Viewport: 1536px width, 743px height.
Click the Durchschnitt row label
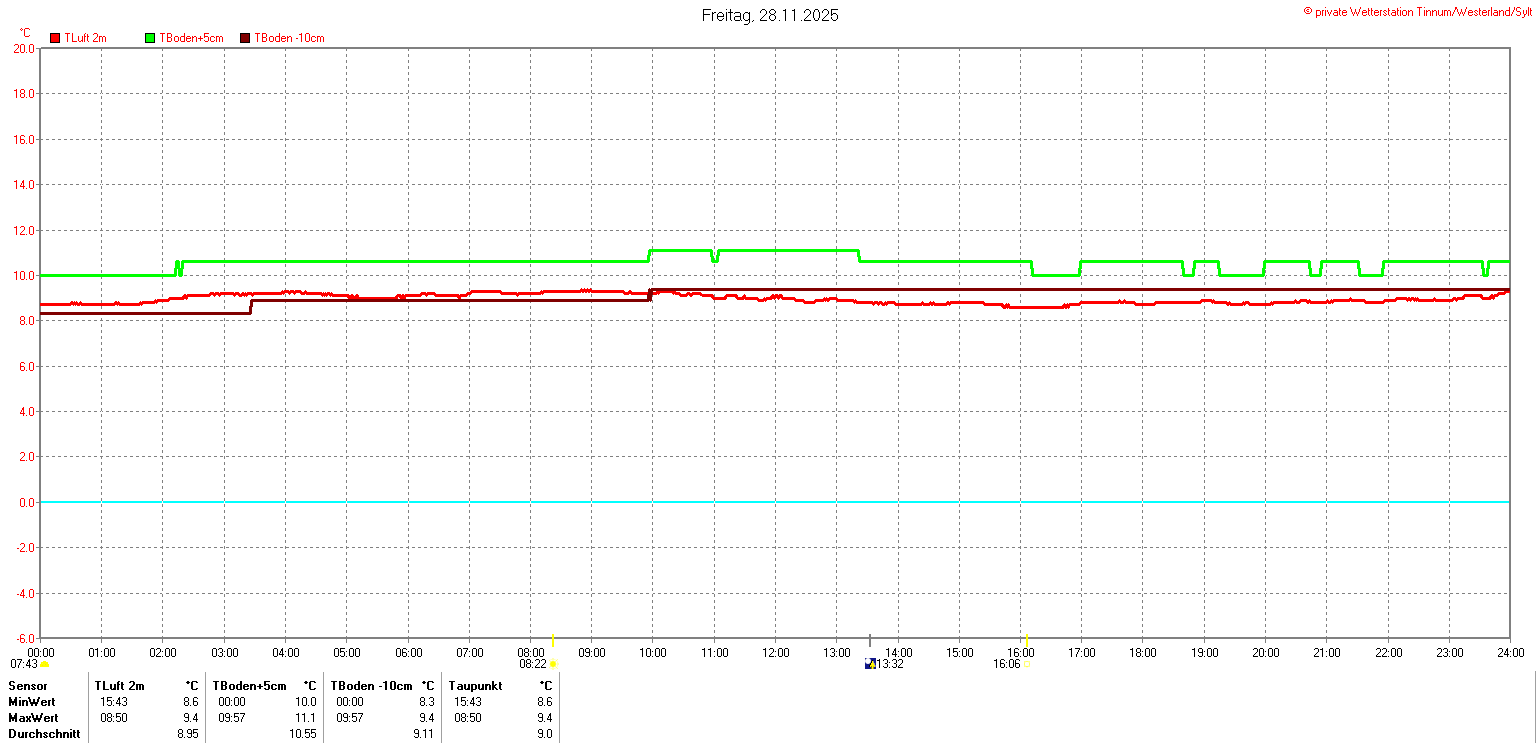pyautogui.click(x=42, y=734)
